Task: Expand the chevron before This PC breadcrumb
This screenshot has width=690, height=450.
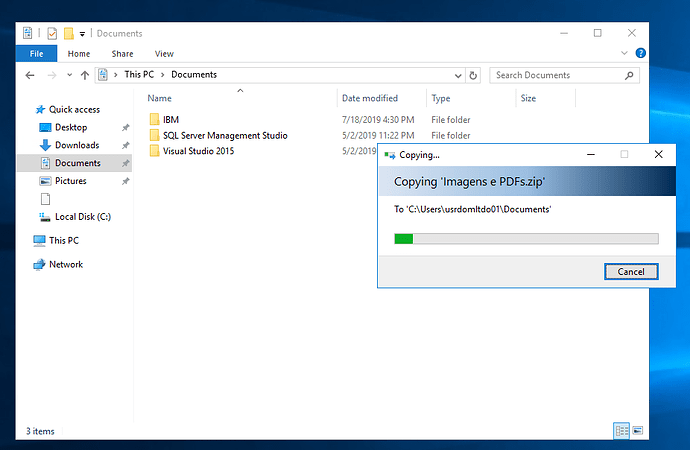Action: (x=116, y=75)
